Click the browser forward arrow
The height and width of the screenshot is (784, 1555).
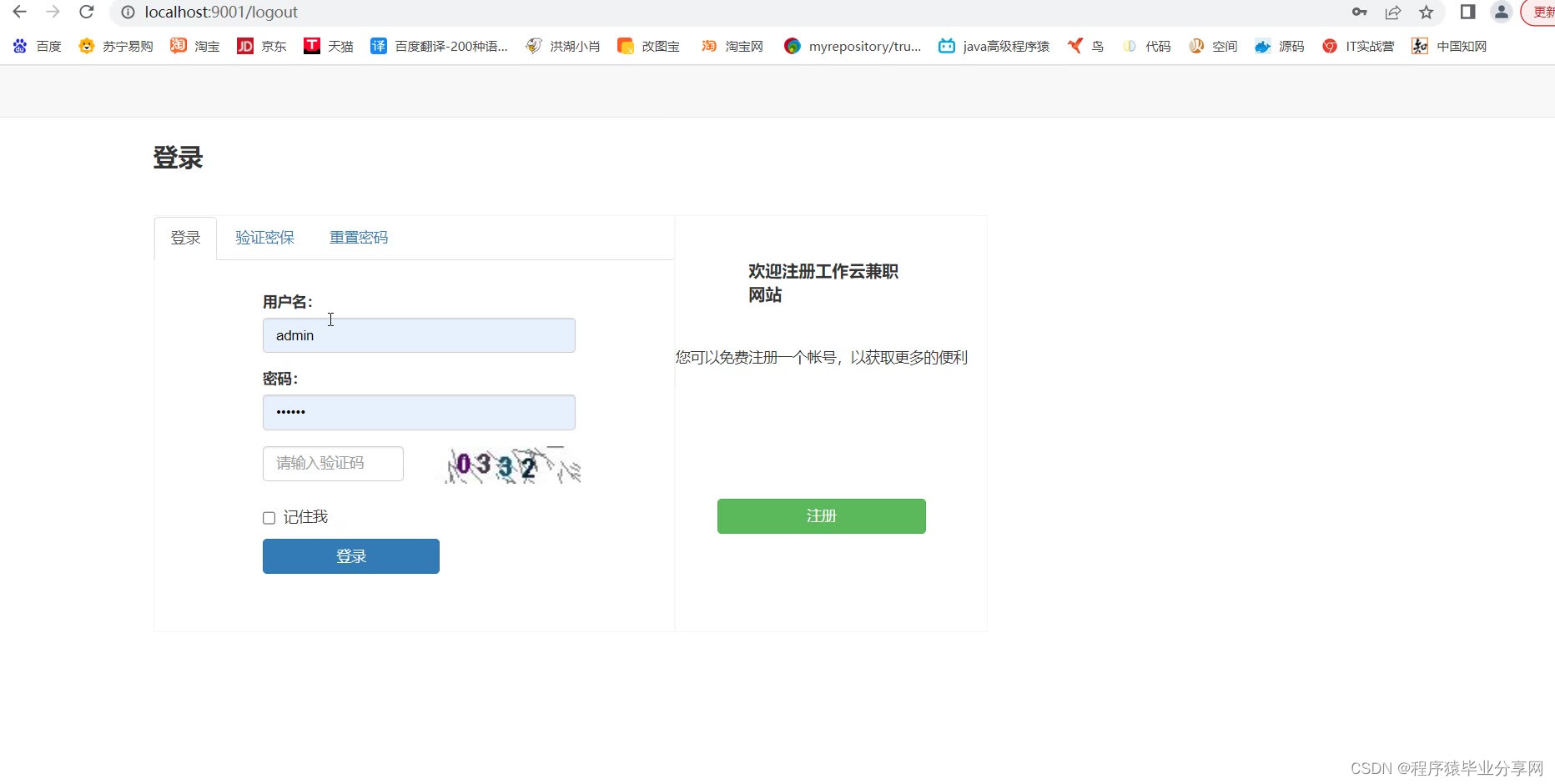click(x=53, y=12)
